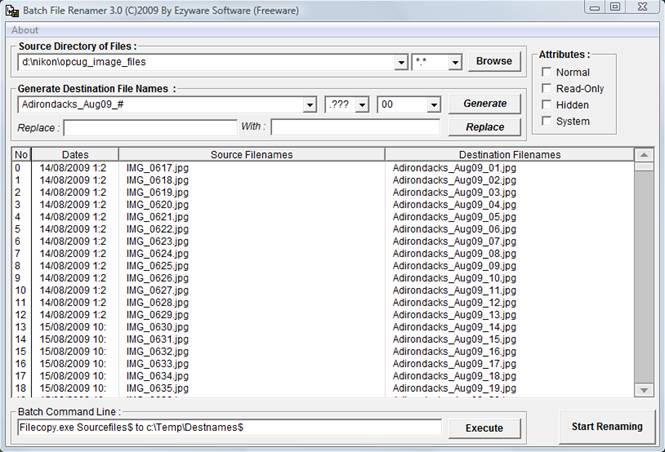Click destination name Adirondacks_Aug09_05.jpg
The height and width of the screenshot is (452, 665).
tap(454, 217)
